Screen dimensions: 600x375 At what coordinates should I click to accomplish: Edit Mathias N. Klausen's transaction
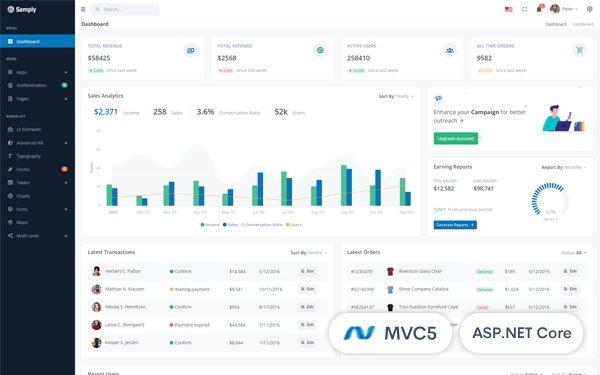click(307, 289)
